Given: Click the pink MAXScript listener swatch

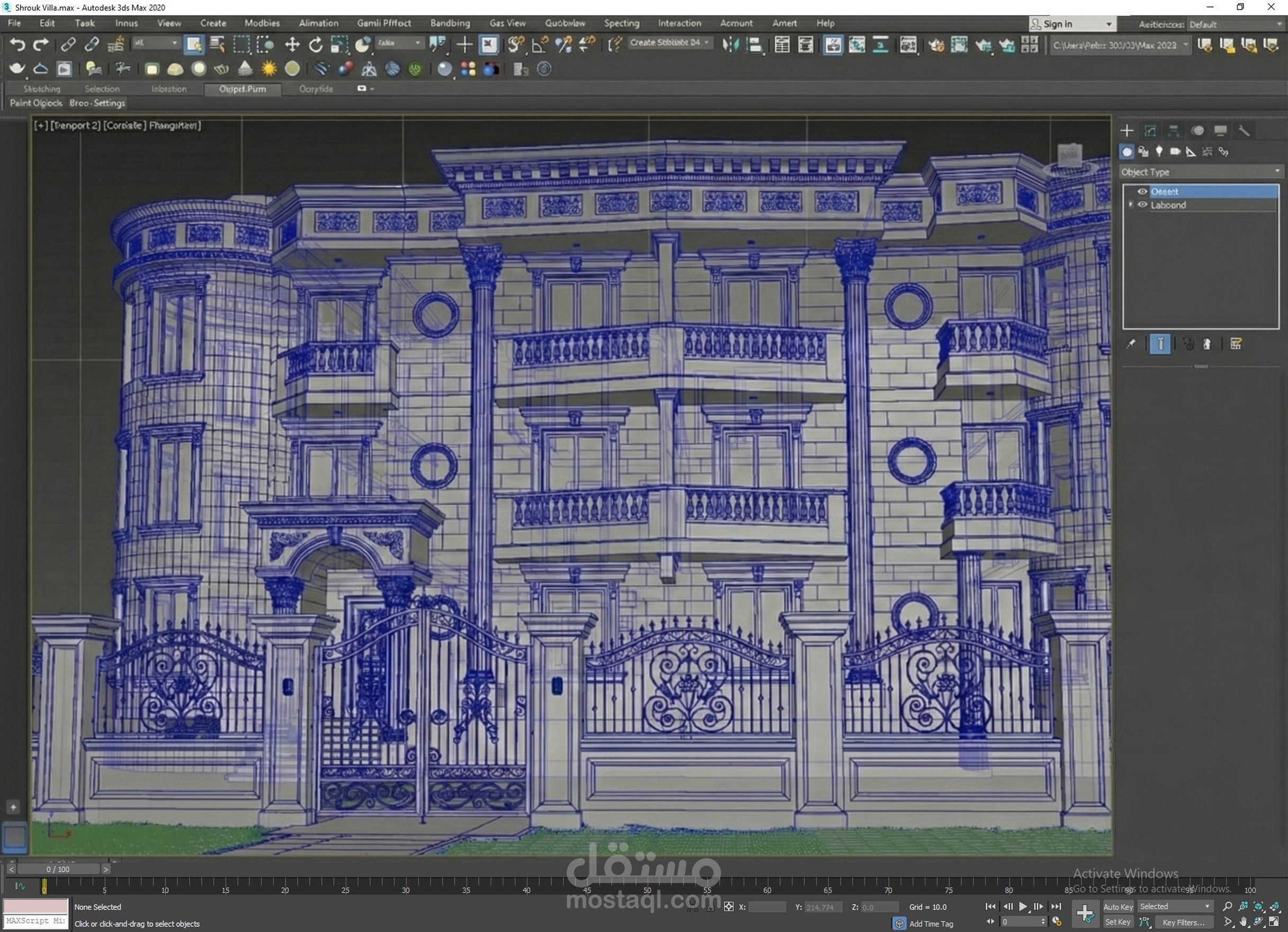Looking at the screenshot, I should point(36,906).
